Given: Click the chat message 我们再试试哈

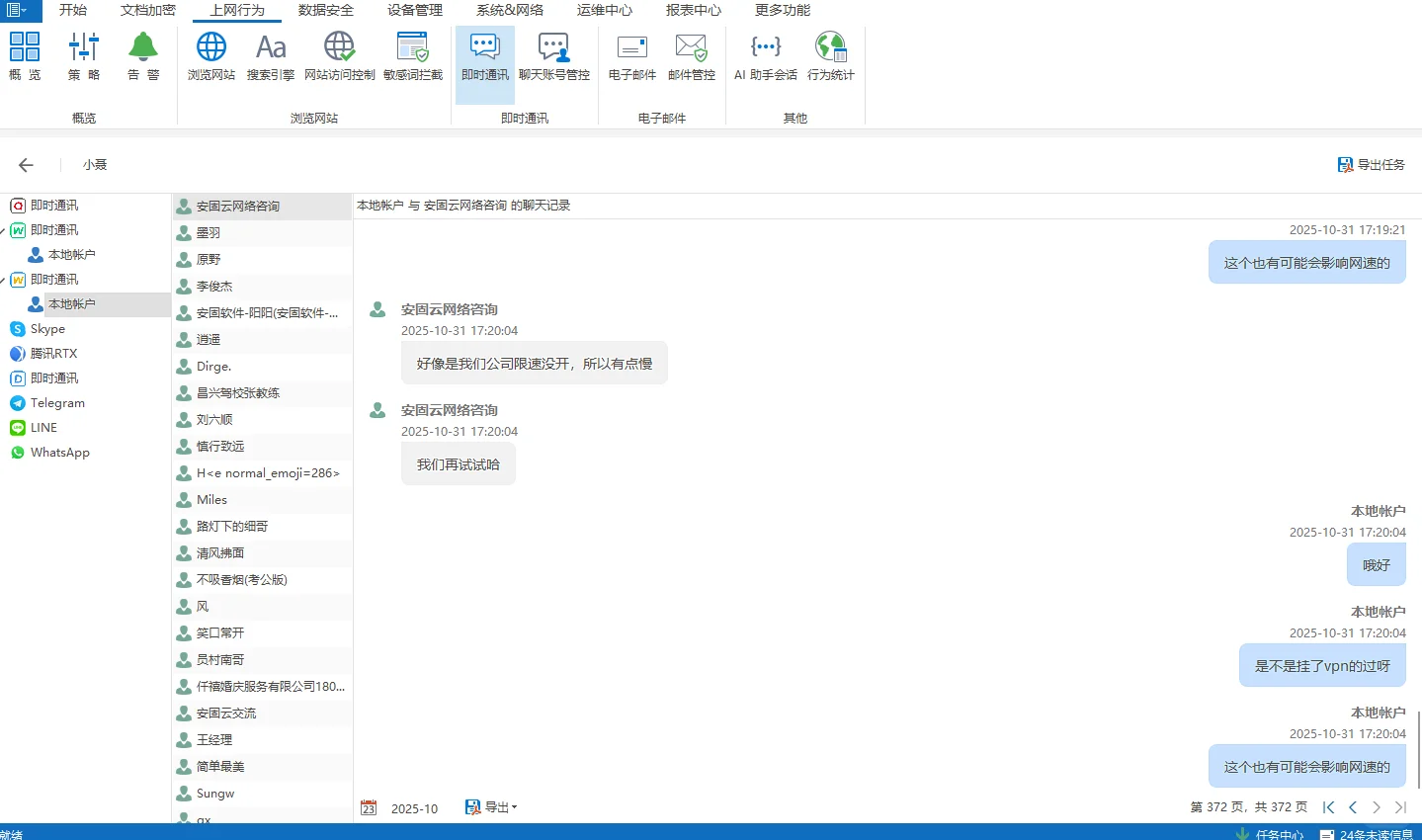Looking at the screenshot, I should click(x=459, y=464).
